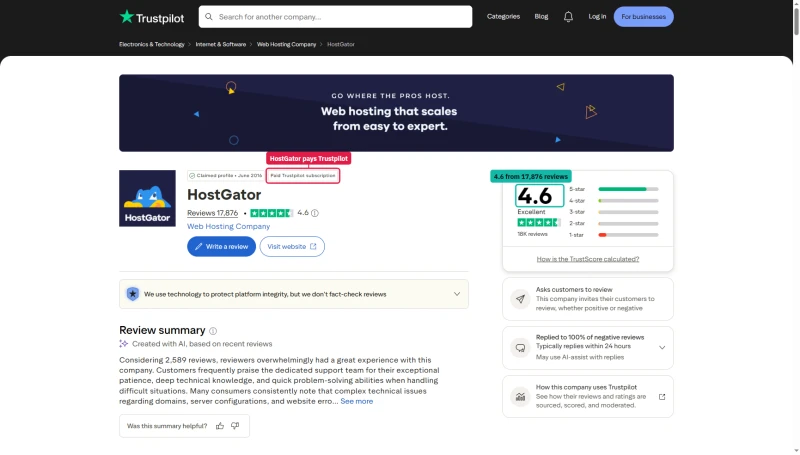Click the AI sparkle icon under Review summary
800x455 pixels.
coord(123,344)
